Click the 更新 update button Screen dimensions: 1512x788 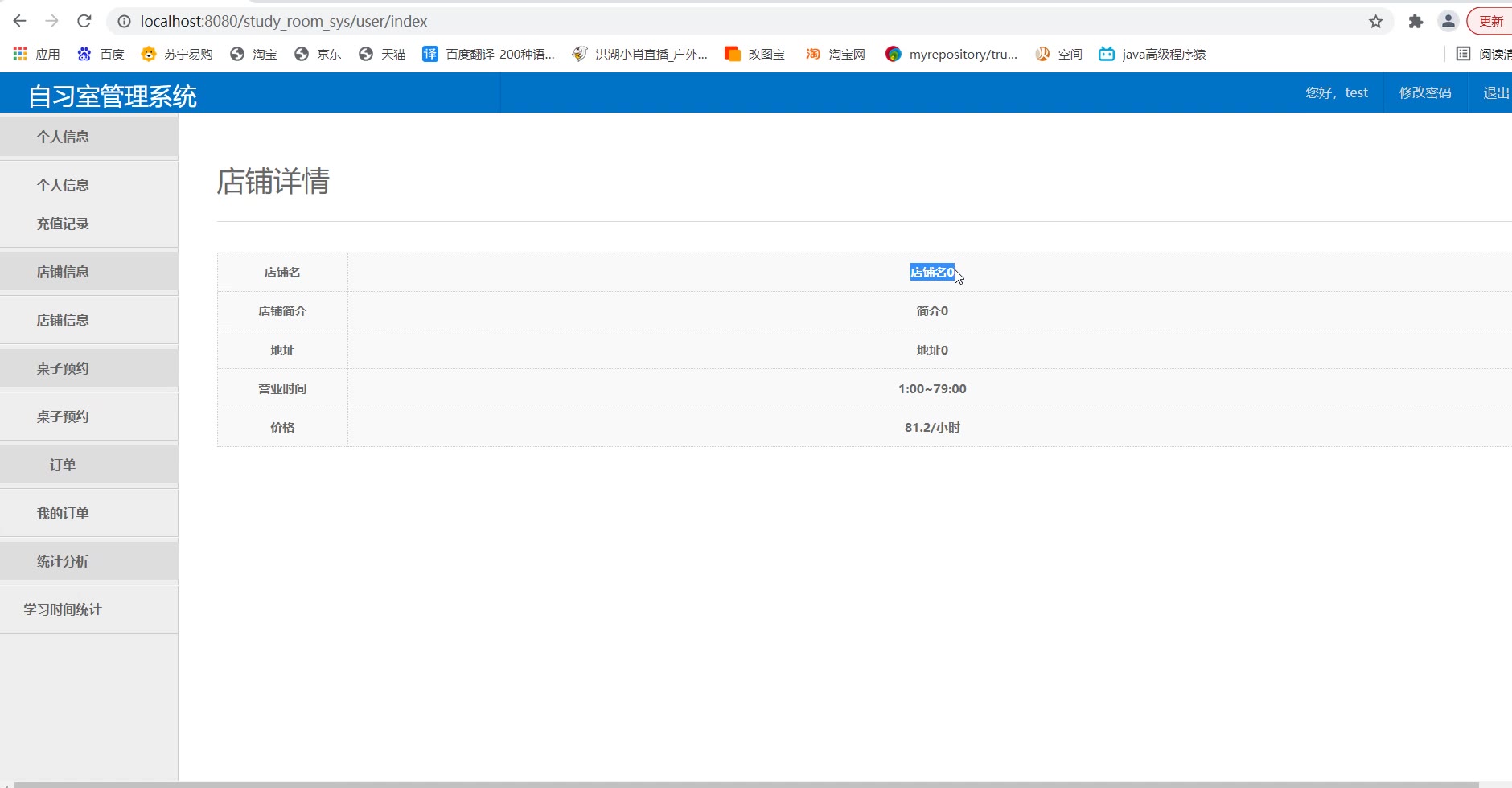click(1490, 22)
